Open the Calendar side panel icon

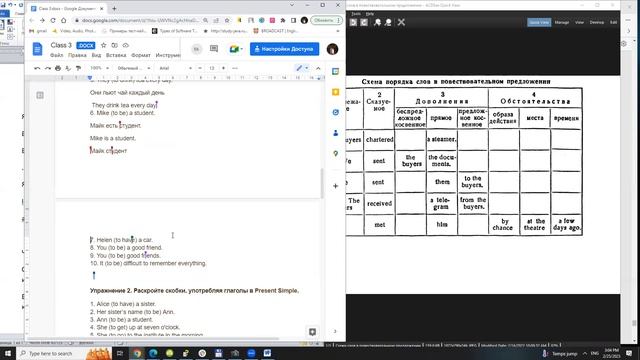point(336,71)
